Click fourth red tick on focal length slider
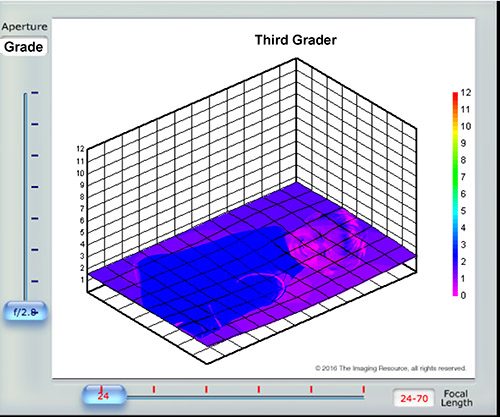 point(259,389)
